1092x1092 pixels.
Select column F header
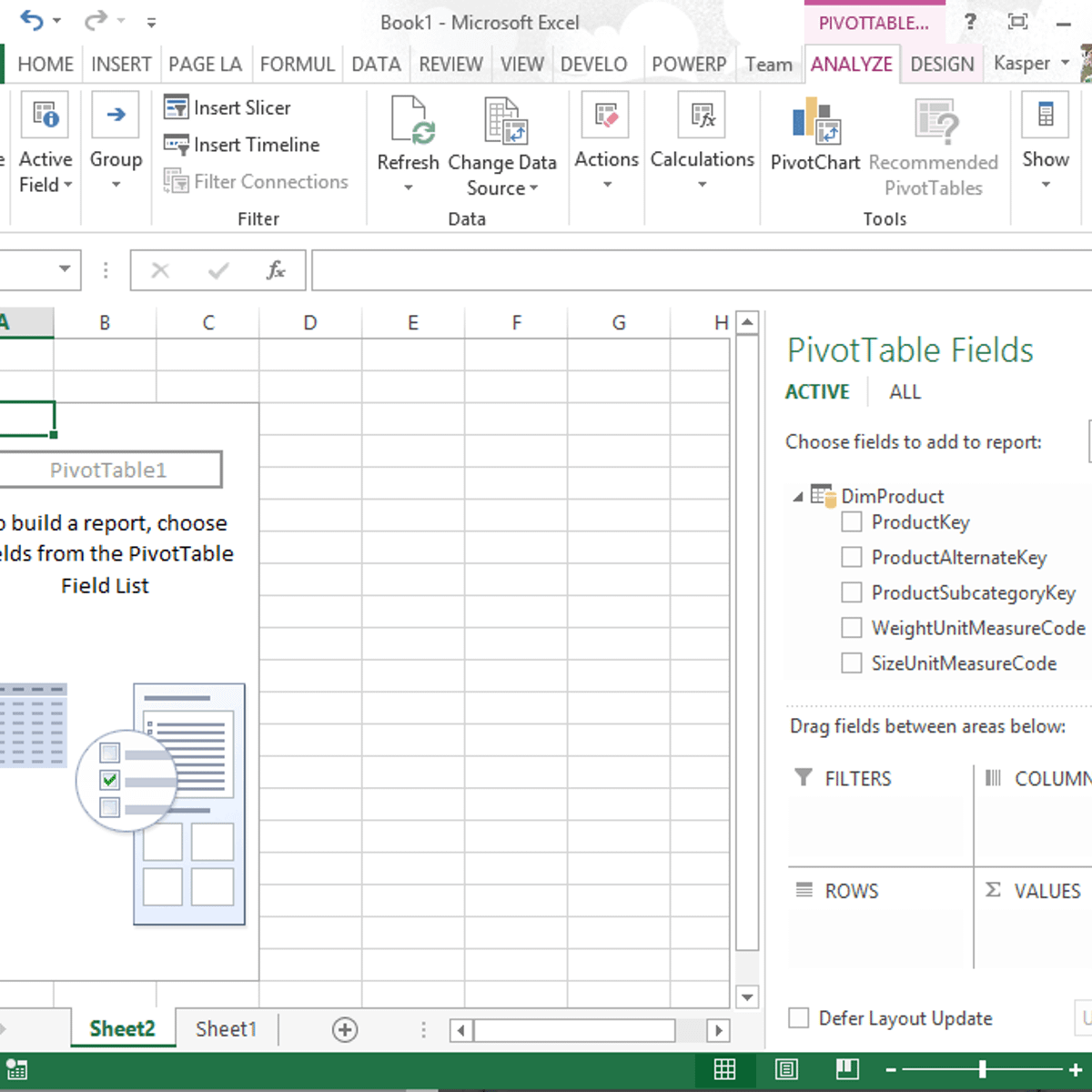pos(516,323)
